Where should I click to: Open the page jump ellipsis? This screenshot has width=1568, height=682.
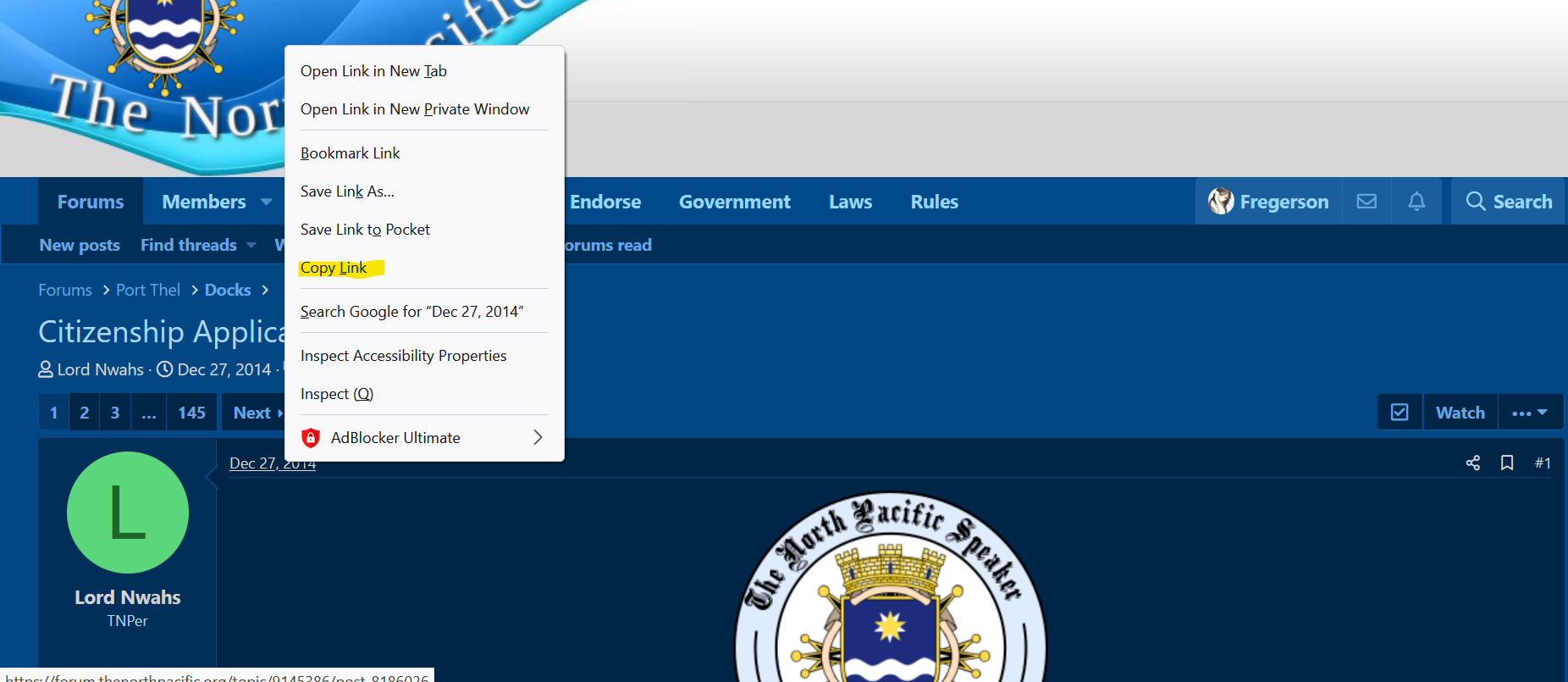point(149,413)
